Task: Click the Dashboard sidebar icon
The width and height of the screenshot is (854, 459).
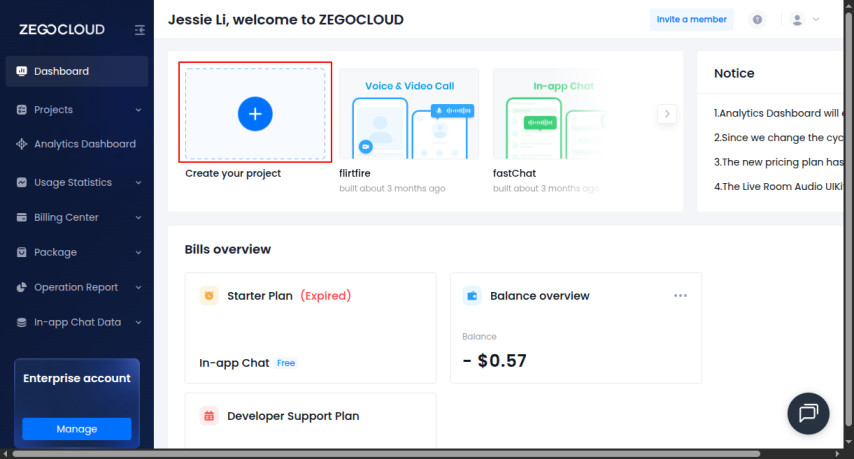Action: tap(22, 71)
